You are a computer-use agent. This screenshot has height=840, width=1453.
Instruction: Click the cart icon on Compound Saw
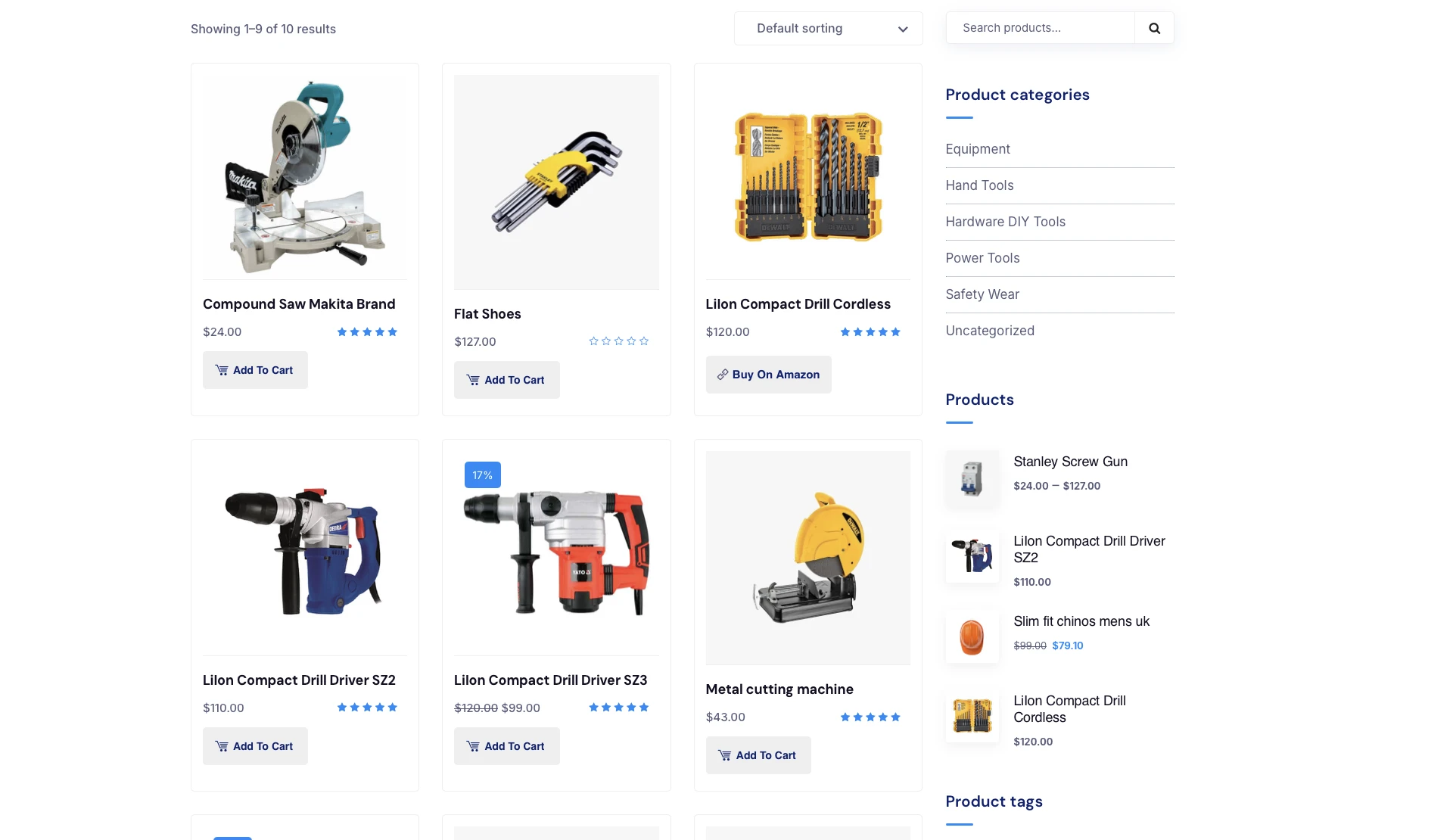click(222, 370)
